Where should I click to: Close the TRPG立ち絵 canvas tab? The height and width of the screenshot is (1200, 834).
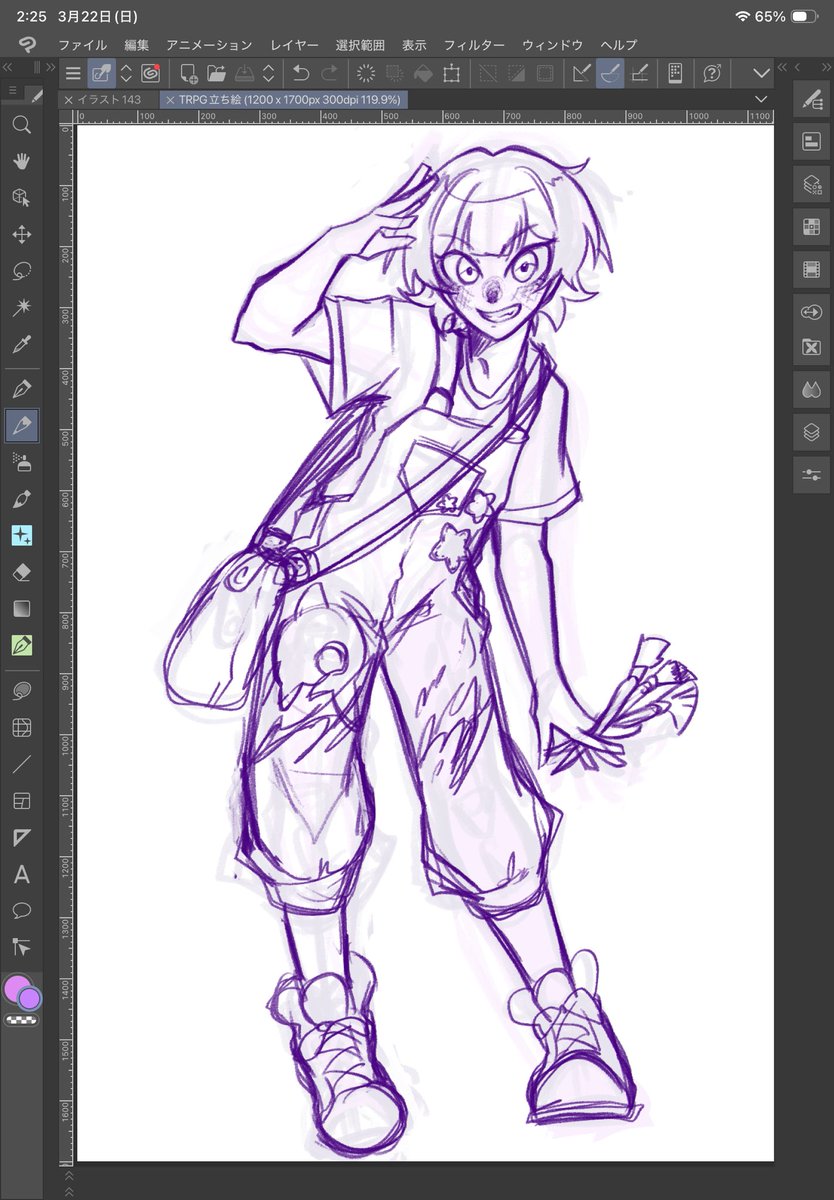[170, 100]
